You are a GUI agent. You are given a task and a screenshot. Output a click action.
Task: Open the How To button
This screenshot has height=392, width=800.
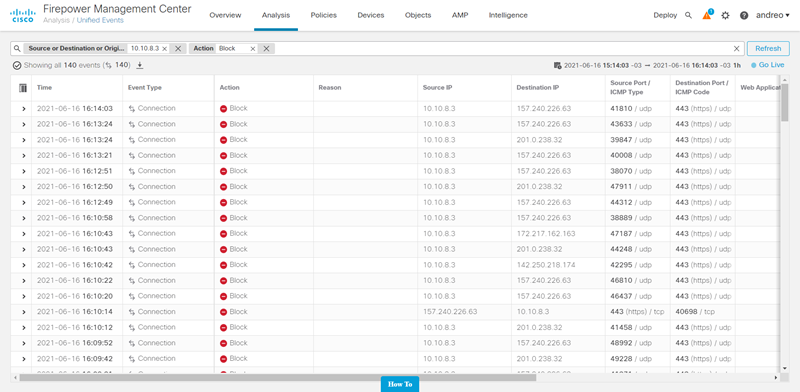400,384
